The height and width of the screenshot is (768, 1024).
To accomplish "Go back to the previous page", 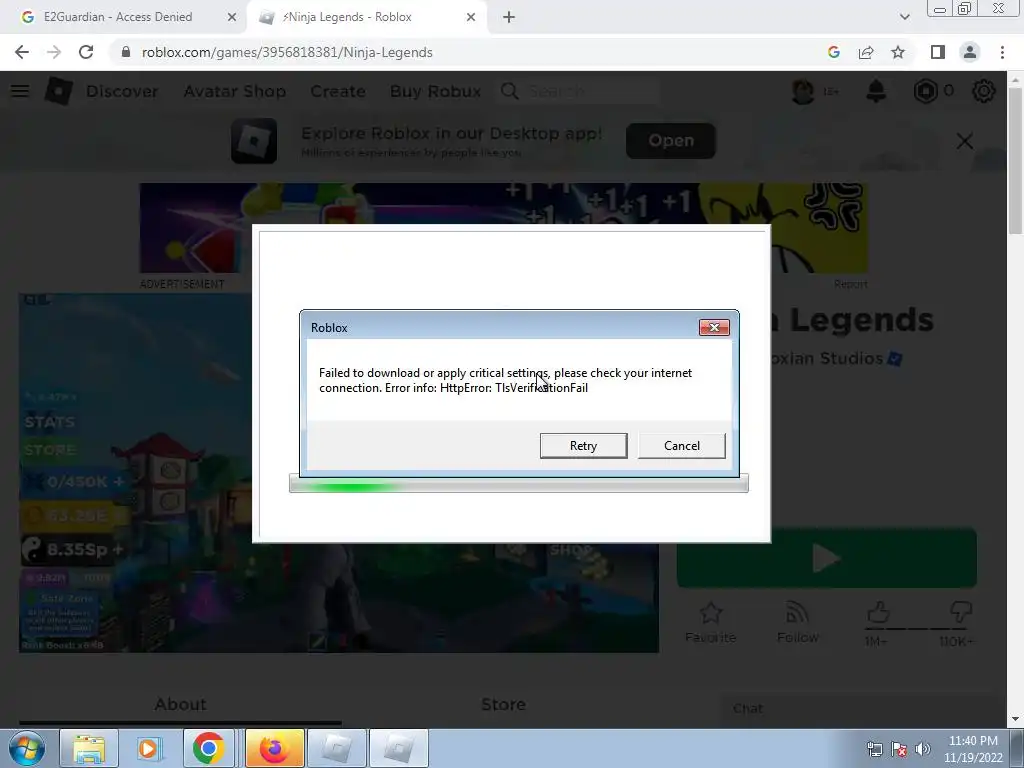I will (22, 52).
